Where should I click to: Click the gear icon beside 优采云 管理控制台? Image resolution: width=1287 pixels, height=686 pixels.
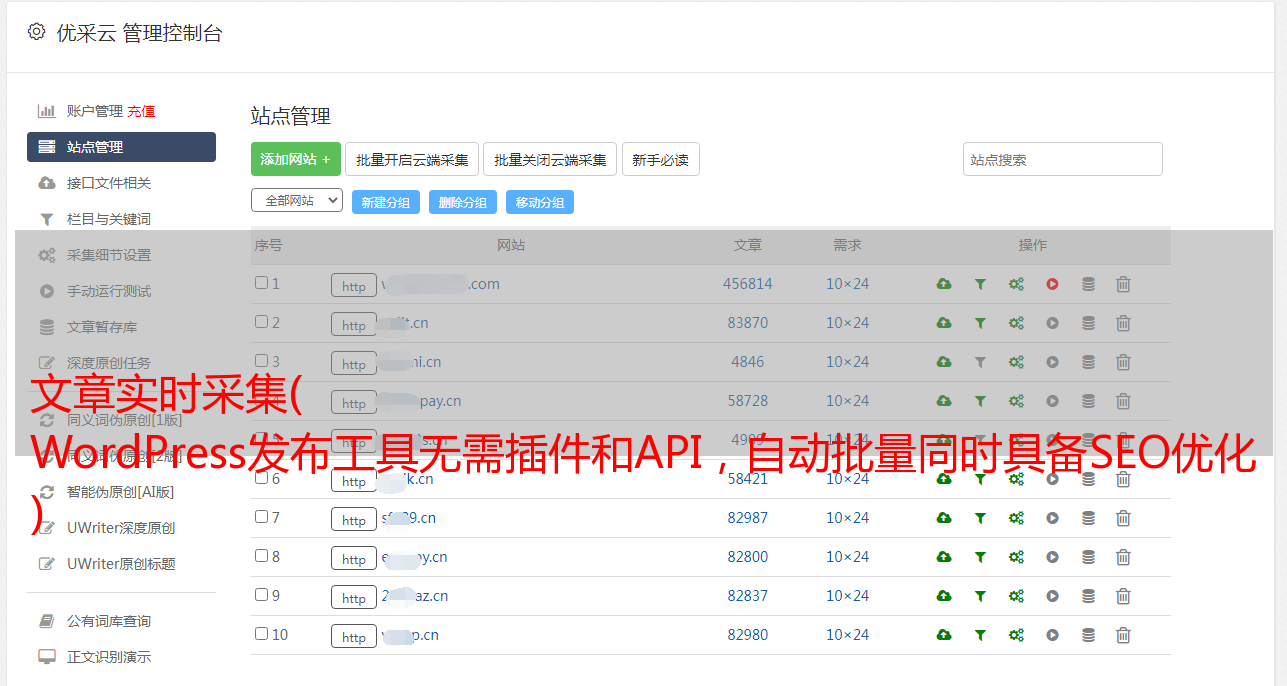click(x=37, y=32)
